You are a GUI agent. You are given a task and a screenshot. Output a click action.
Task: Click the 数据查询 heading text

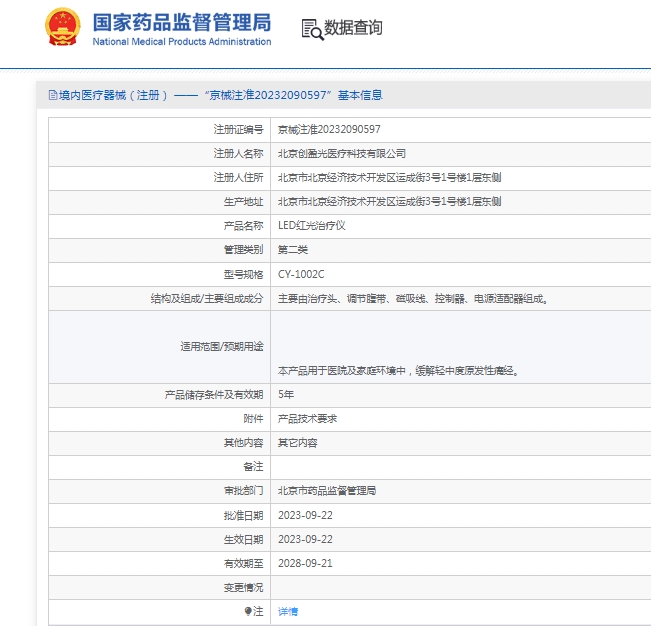coord(353,28)
